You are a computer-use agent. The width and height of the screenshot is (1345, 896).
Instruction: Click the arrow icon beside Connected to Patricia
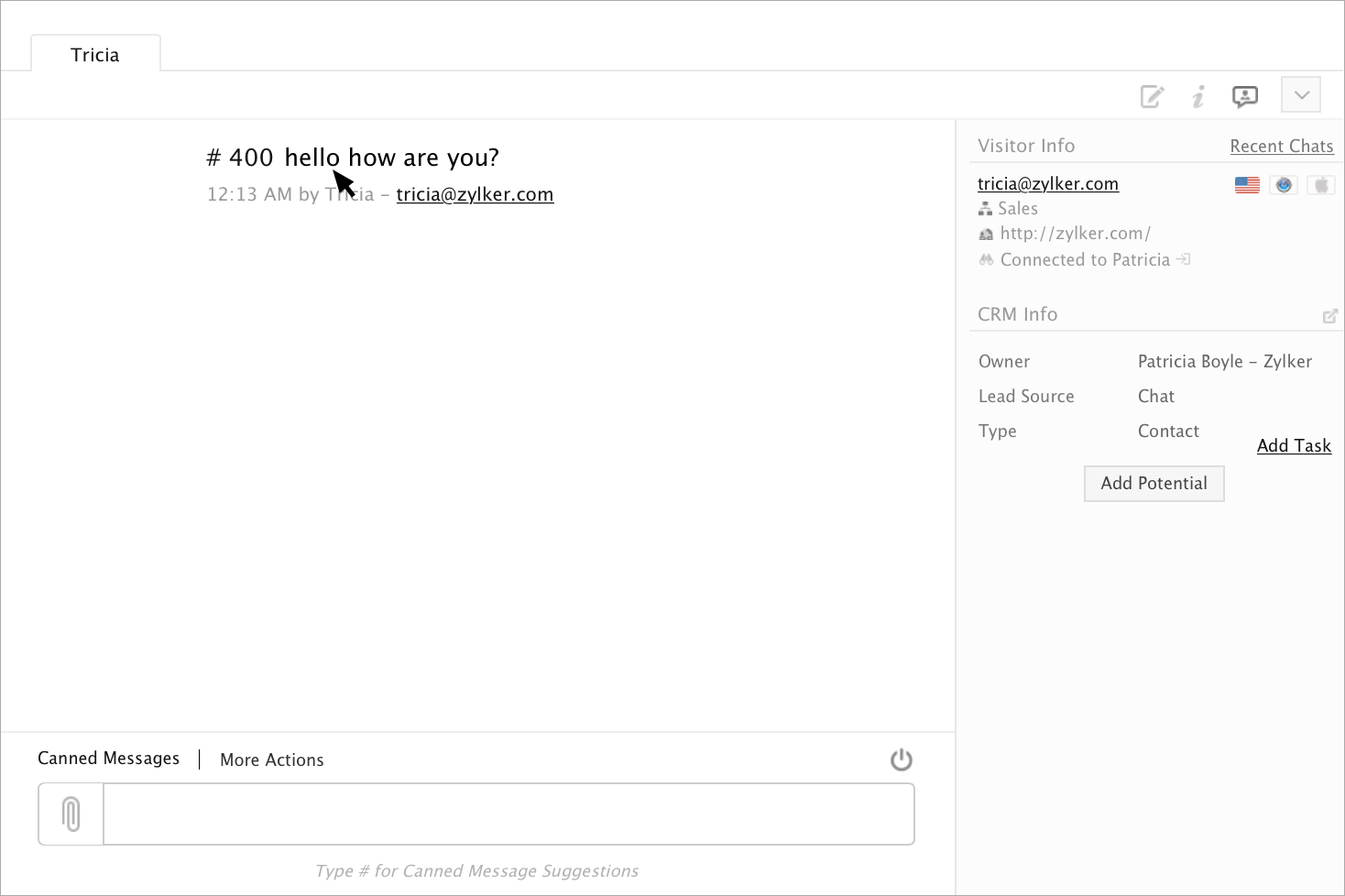1184,259
